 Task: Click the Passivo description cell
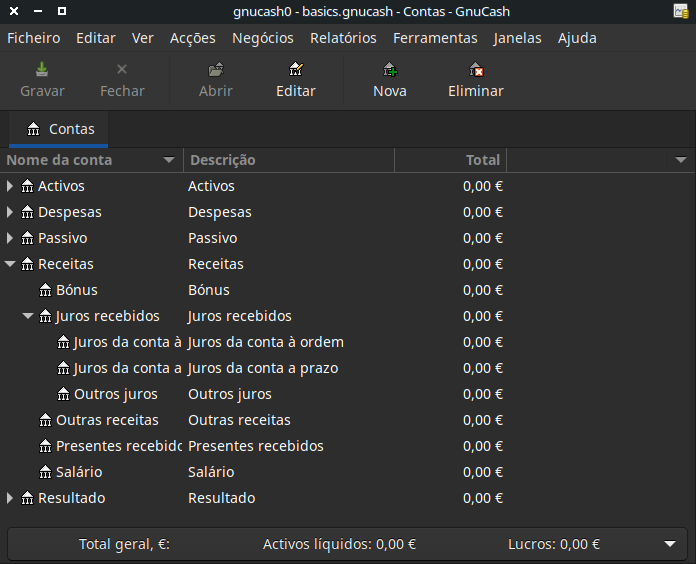pos(213,238)
